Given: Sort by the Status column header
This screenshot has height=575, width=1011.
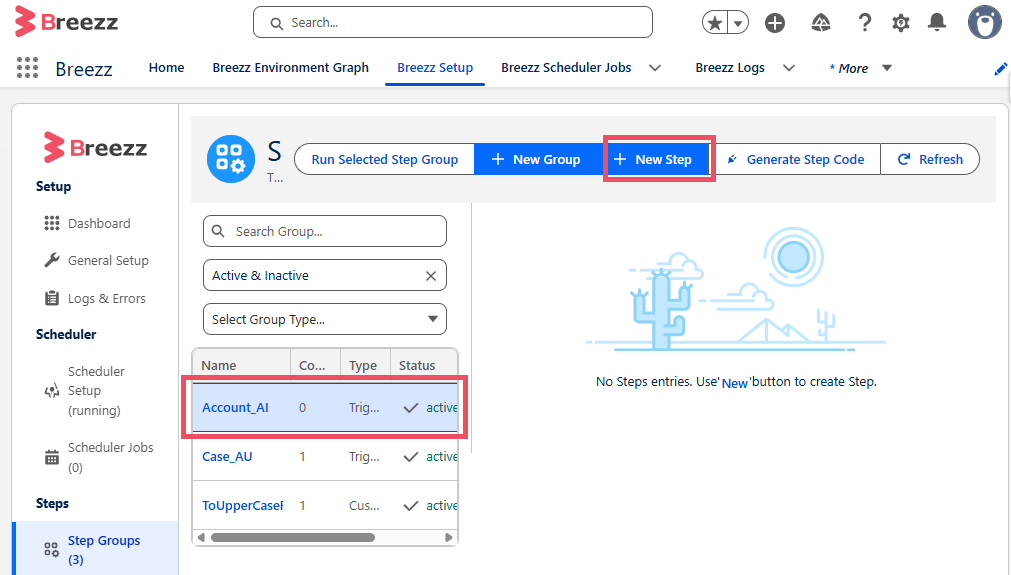Looking at the screenshot, I should coord(417,365).
